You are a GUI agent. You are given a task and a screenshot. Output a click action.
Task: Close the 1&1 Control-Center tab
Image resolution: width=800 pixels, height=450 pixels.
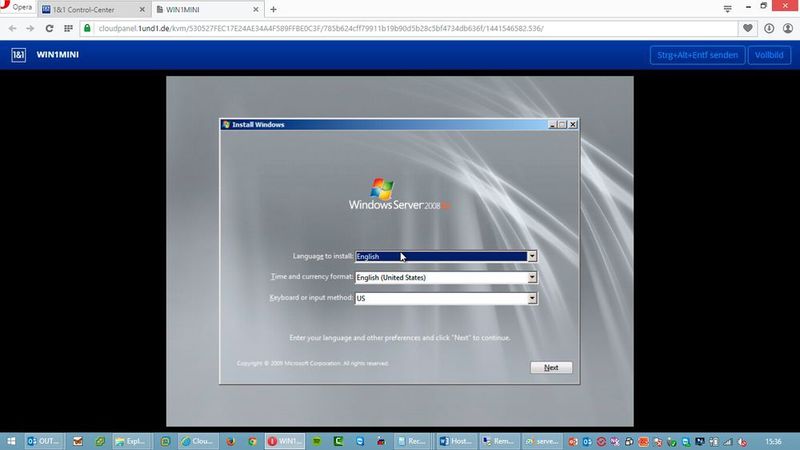pos(142,9)
